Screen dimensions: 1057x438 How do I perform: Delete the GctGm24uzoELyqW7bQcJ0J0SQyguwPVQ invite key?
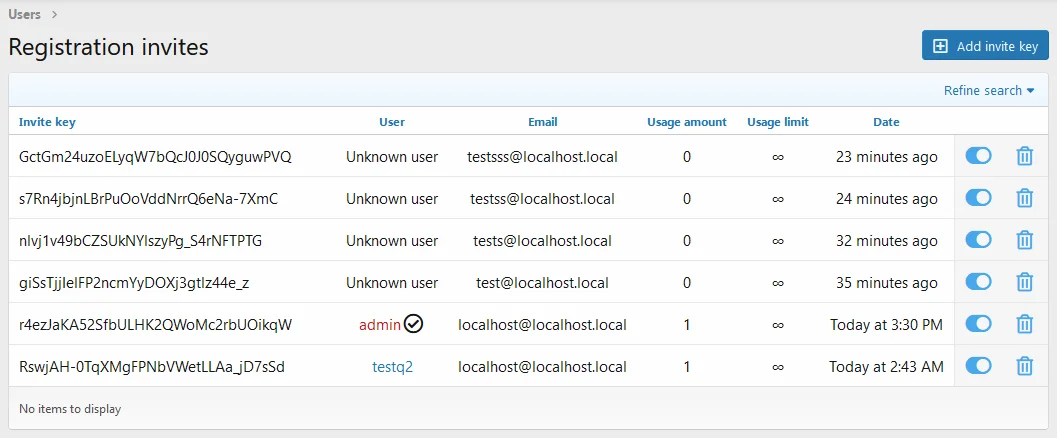(x=1024, y=157)
